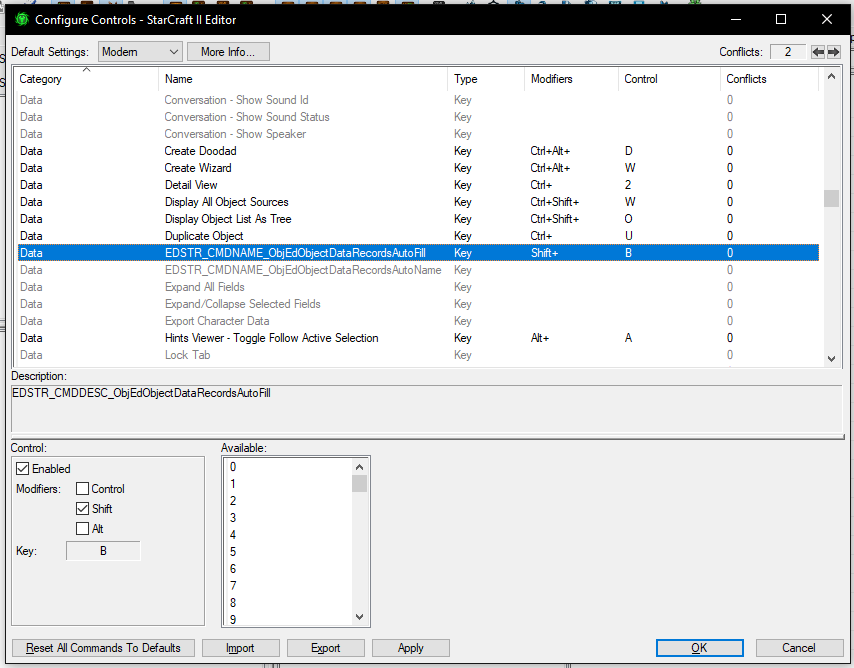Check the Alt modifier checkbox
The width and height of the screenshot is (854, 668).
(x=82, y=529)
